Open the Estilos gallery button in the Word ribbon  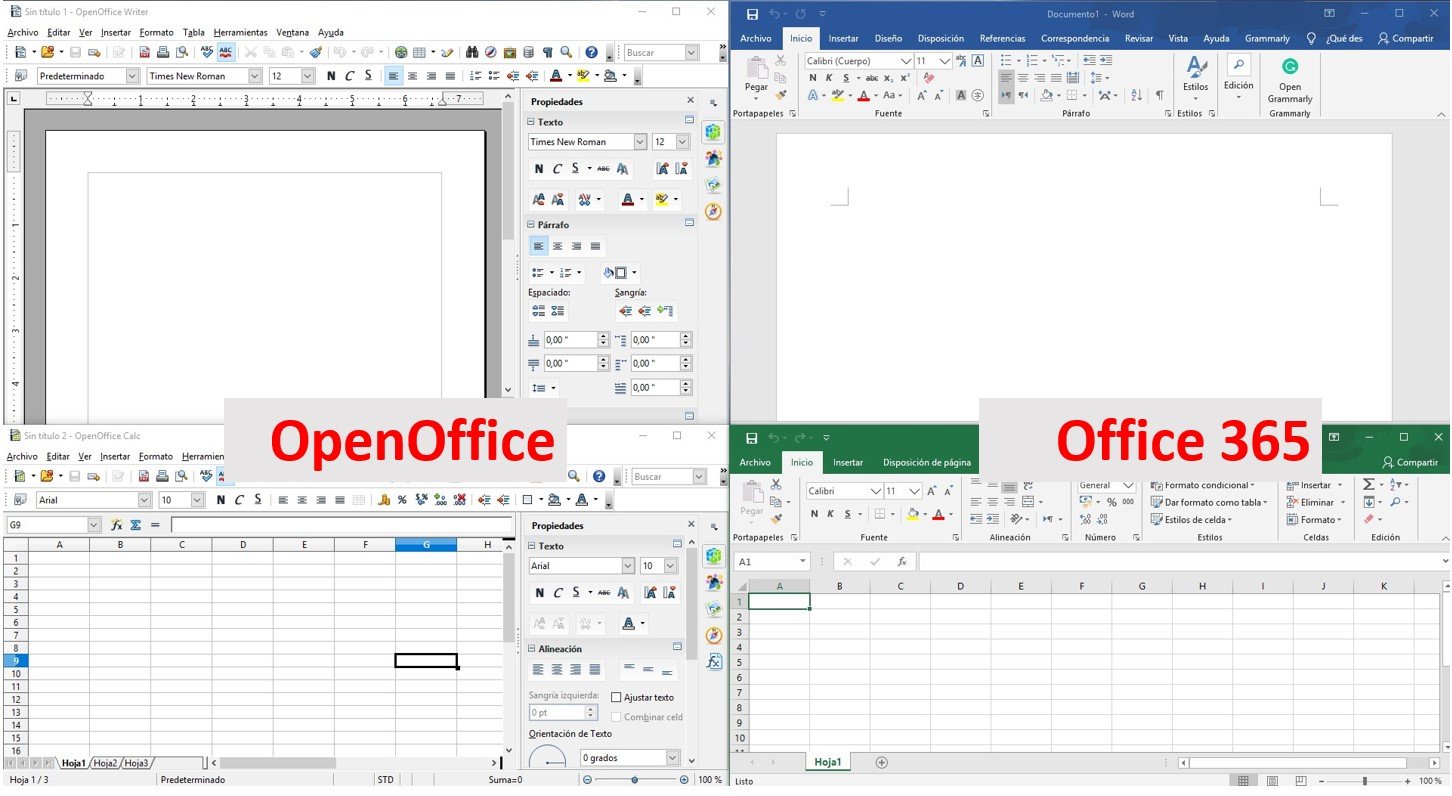[1195, 78]
